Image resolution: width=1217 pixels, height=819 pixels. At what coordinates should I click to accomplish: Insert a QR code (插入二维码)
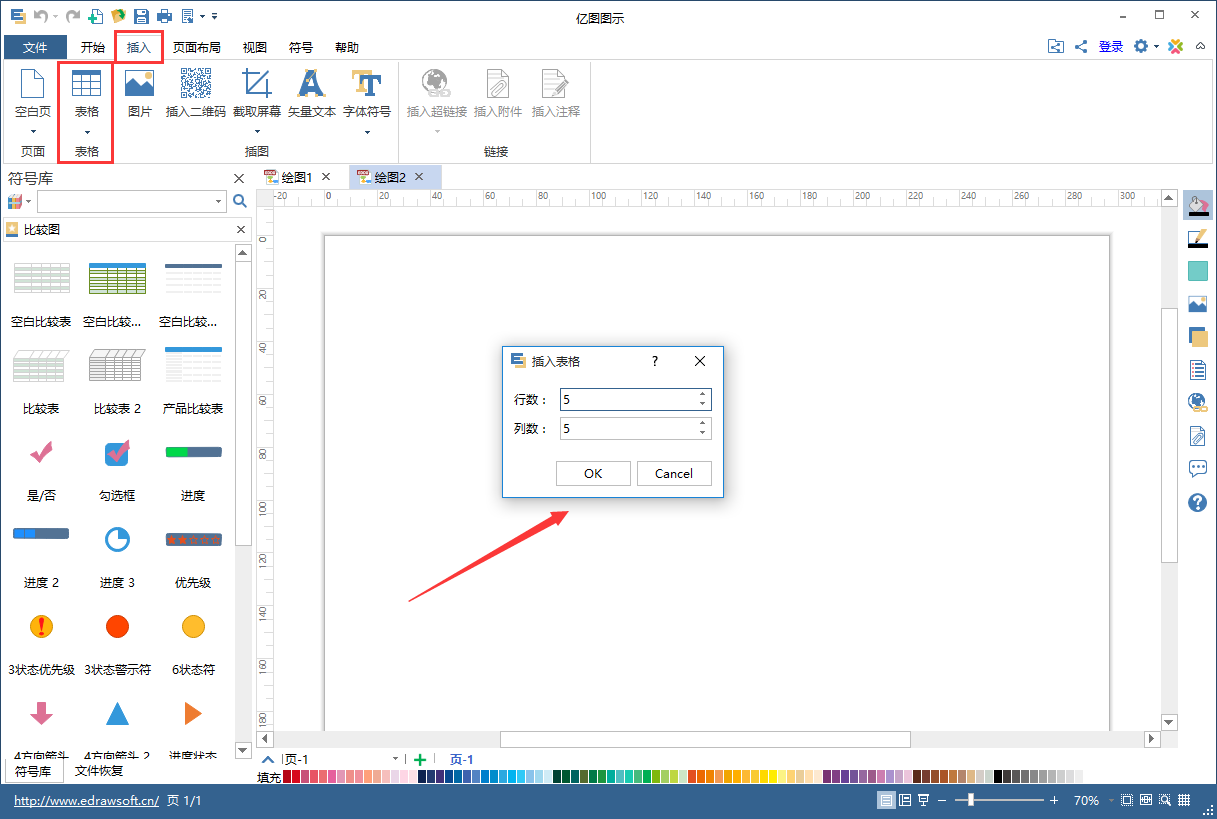click(x=196, y=93)
